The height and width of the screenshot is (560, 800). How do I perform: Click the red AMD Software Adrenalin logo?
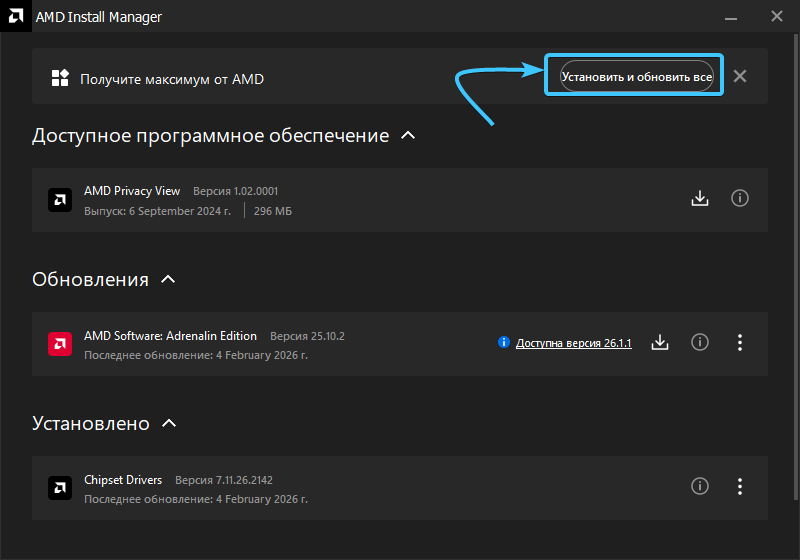click(60, 344)
